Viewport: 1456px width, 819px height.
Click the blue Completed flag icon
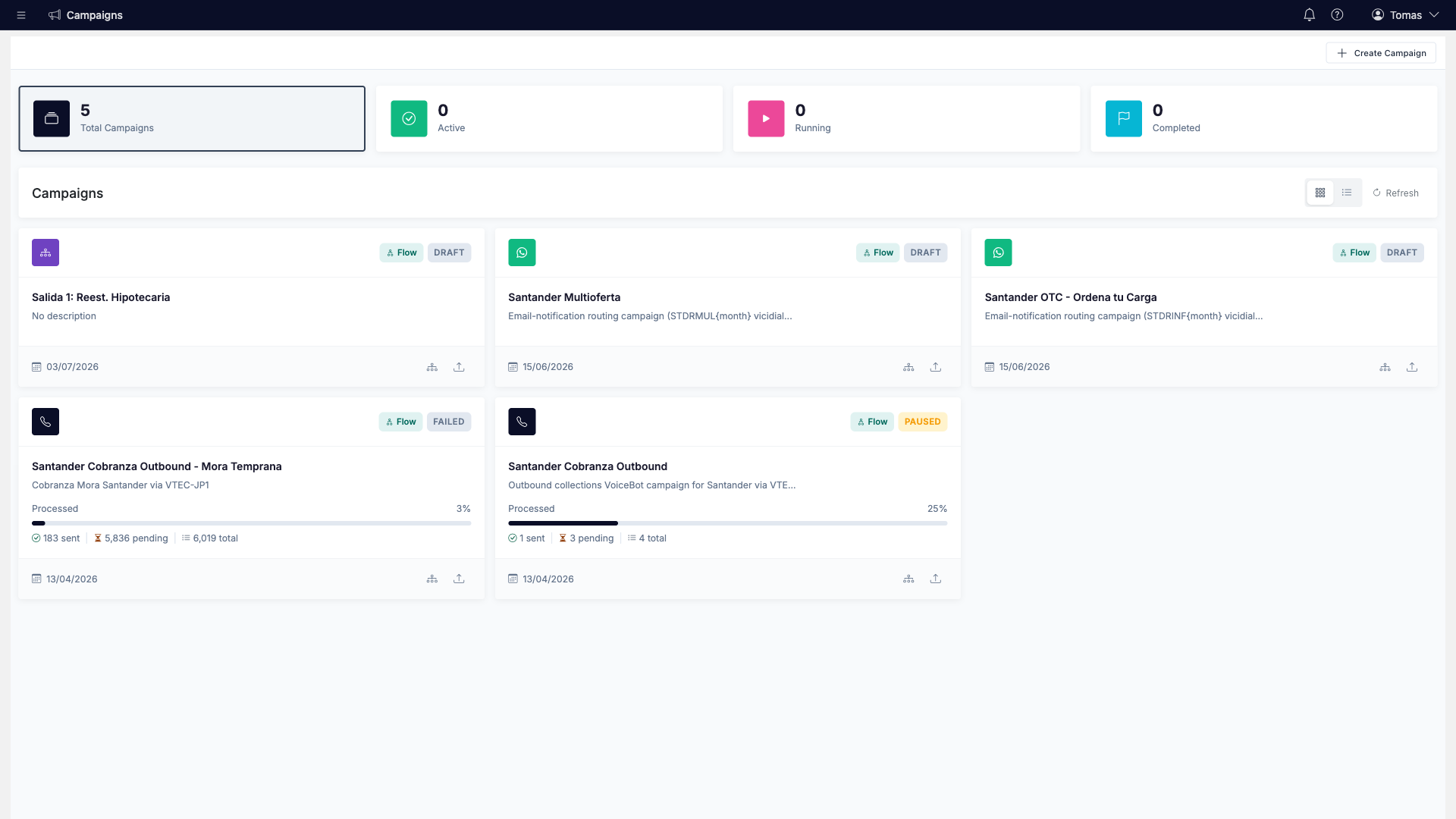pos(1123,119)
